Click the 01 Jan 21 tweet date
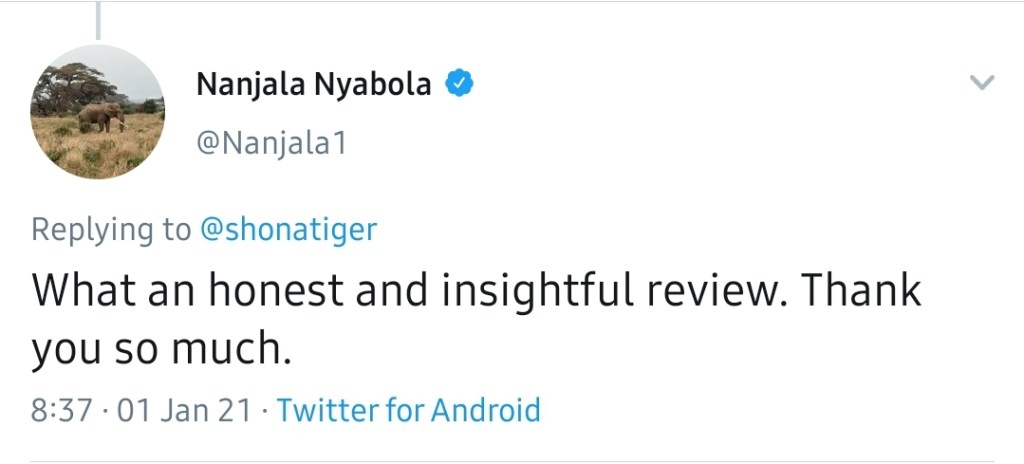 (184, 410)
